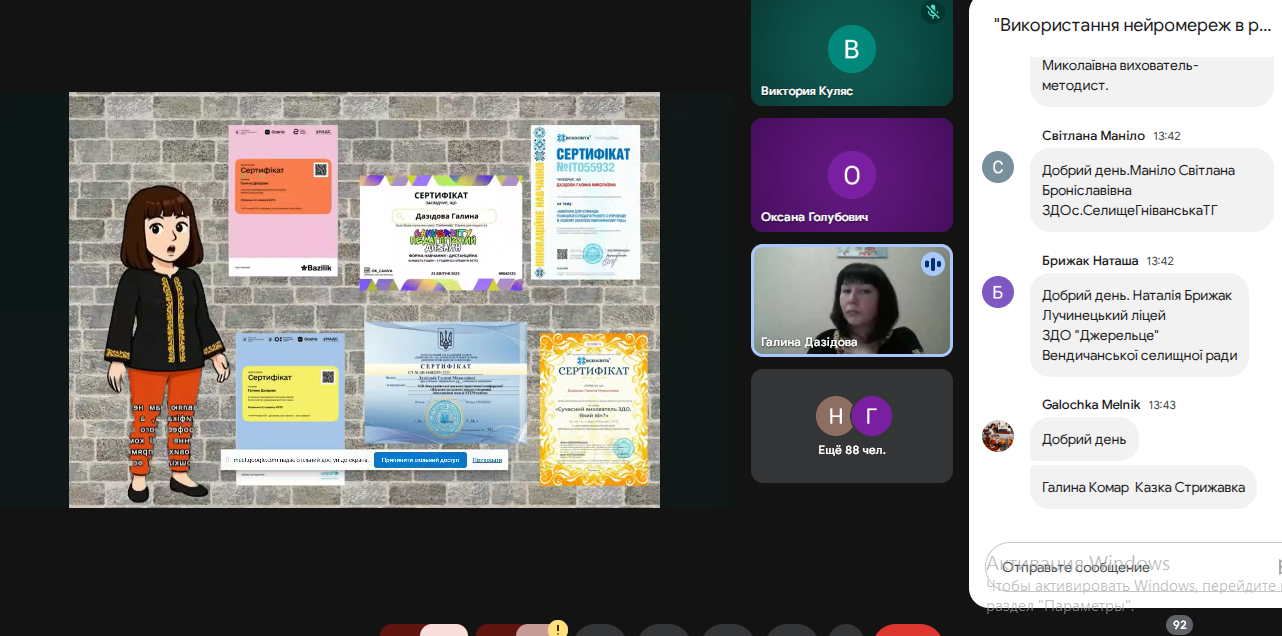1282x636 pixels.
Task: Click the red leave call button
Action: [x=907, y=631]
